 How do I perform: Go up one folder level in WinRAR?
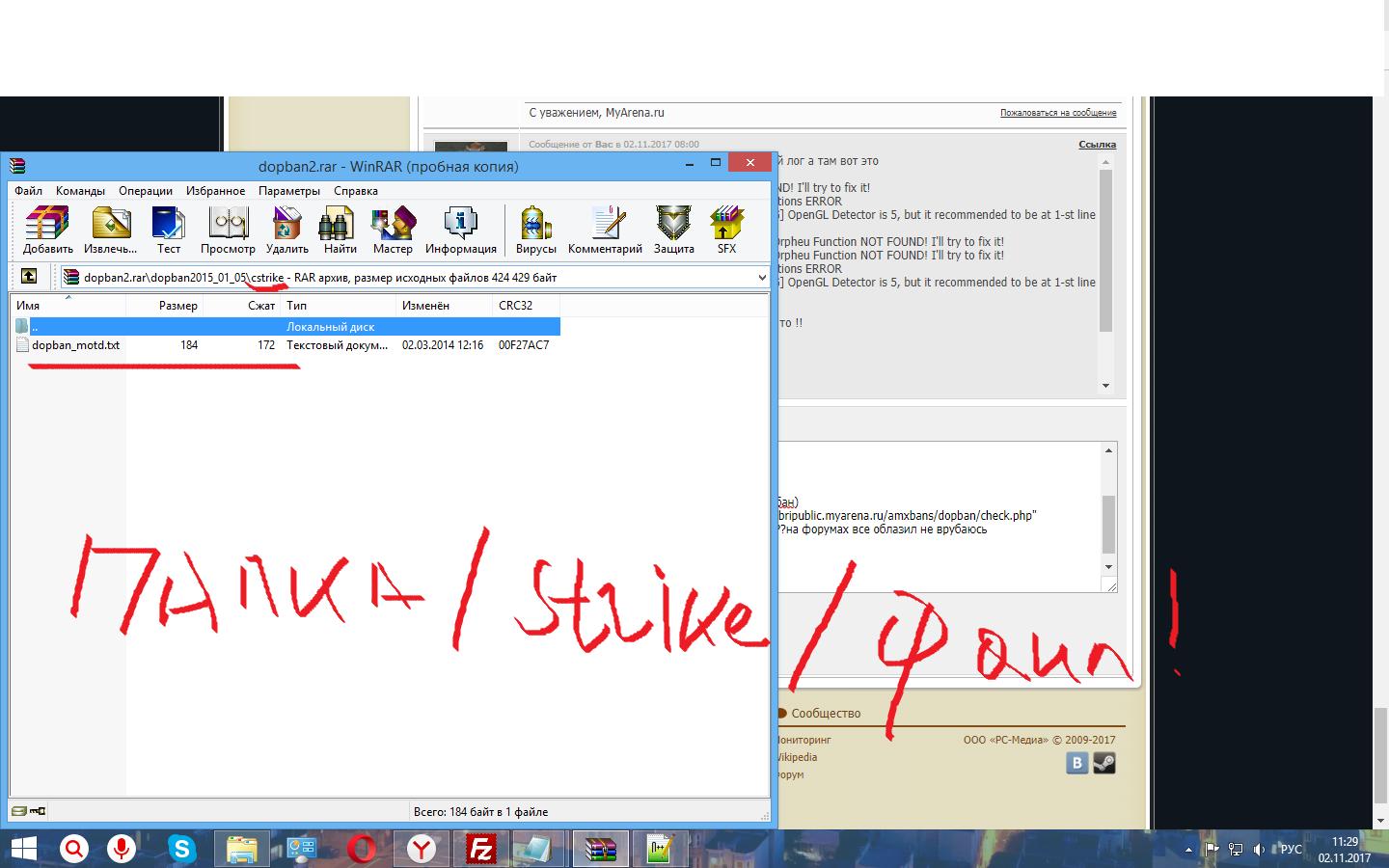[x=29, y=277]
